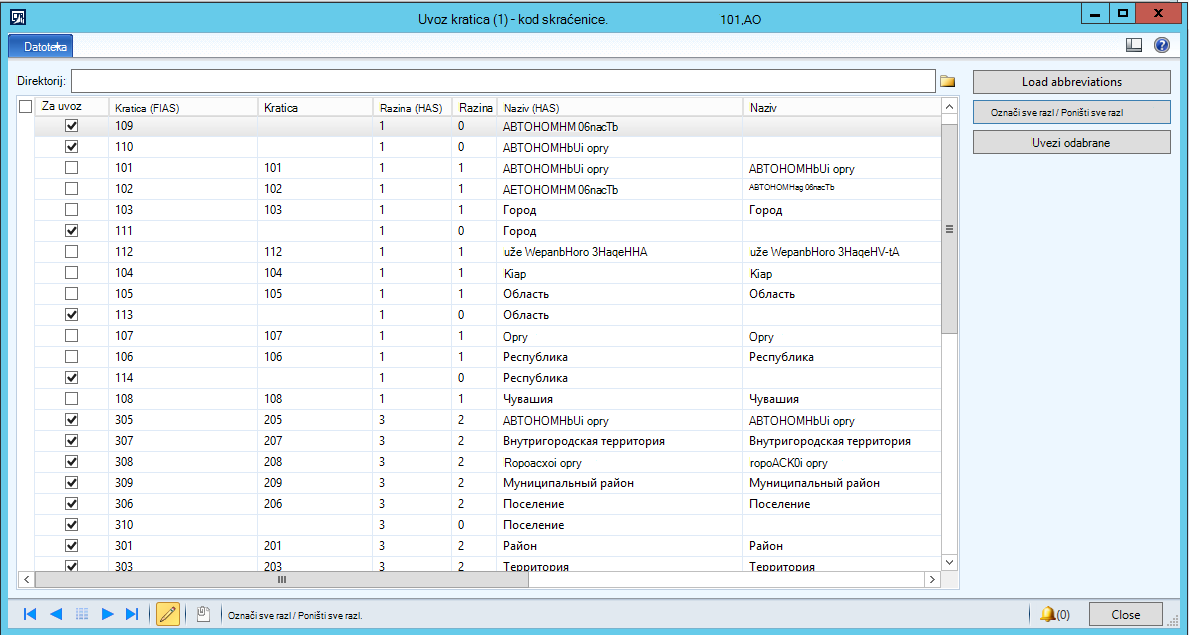Sort by Za uvoz column header

(72, 107)
